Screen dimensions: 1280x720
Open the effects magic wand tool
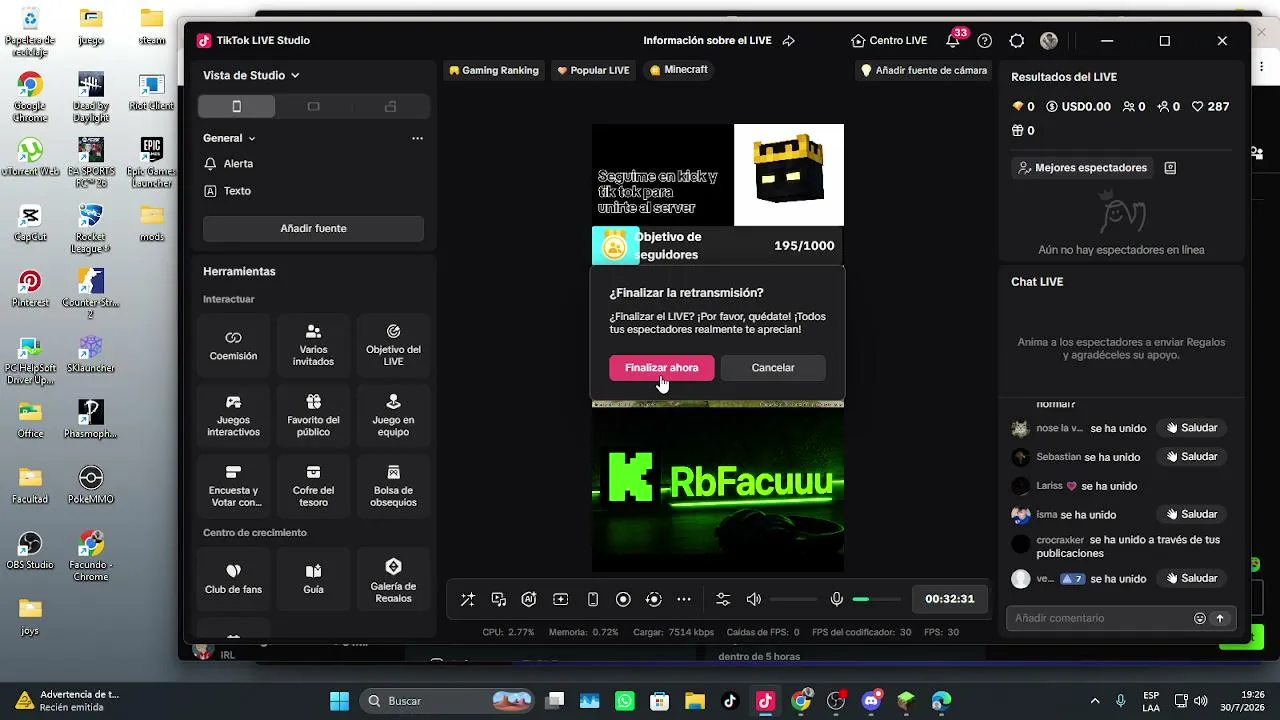coord(467,599)
